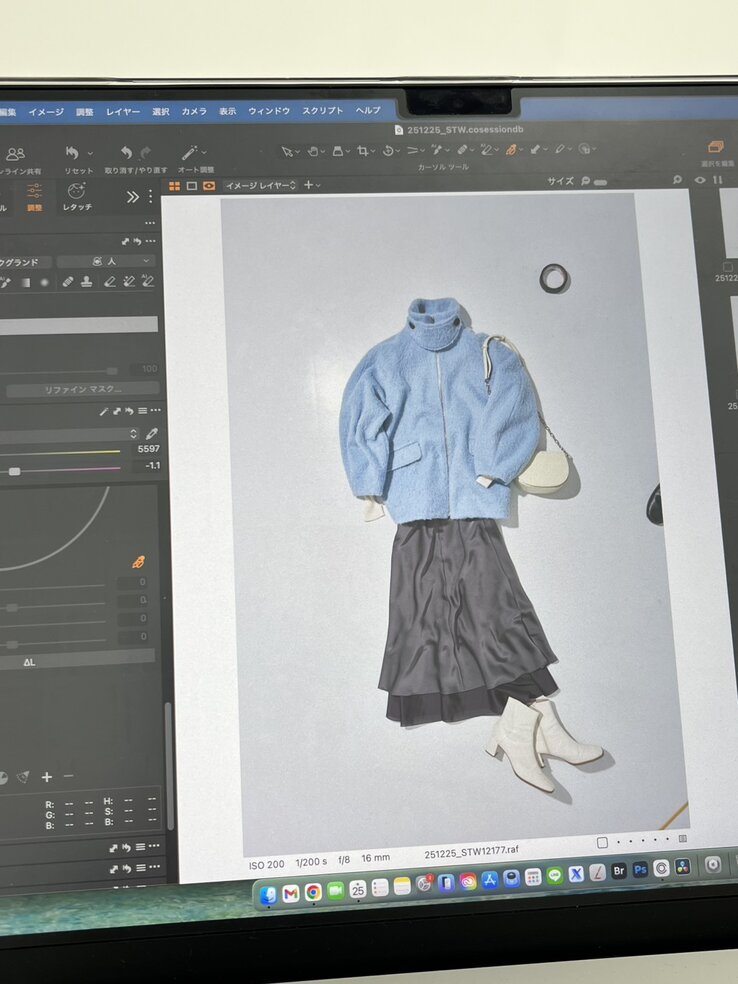This screenshot has width=738, height=984.
Task: Click the add layer plus button
Action: tap(308, 184)
